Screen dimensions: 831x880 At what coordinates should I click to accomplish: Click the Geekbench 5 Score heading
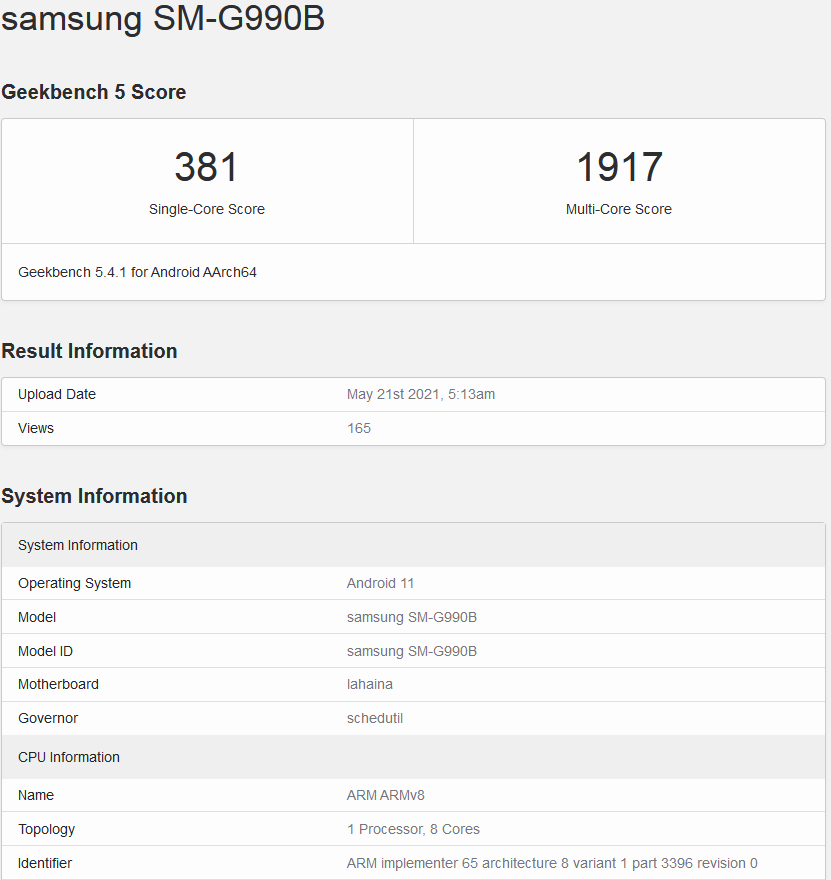tap(94, 92)
